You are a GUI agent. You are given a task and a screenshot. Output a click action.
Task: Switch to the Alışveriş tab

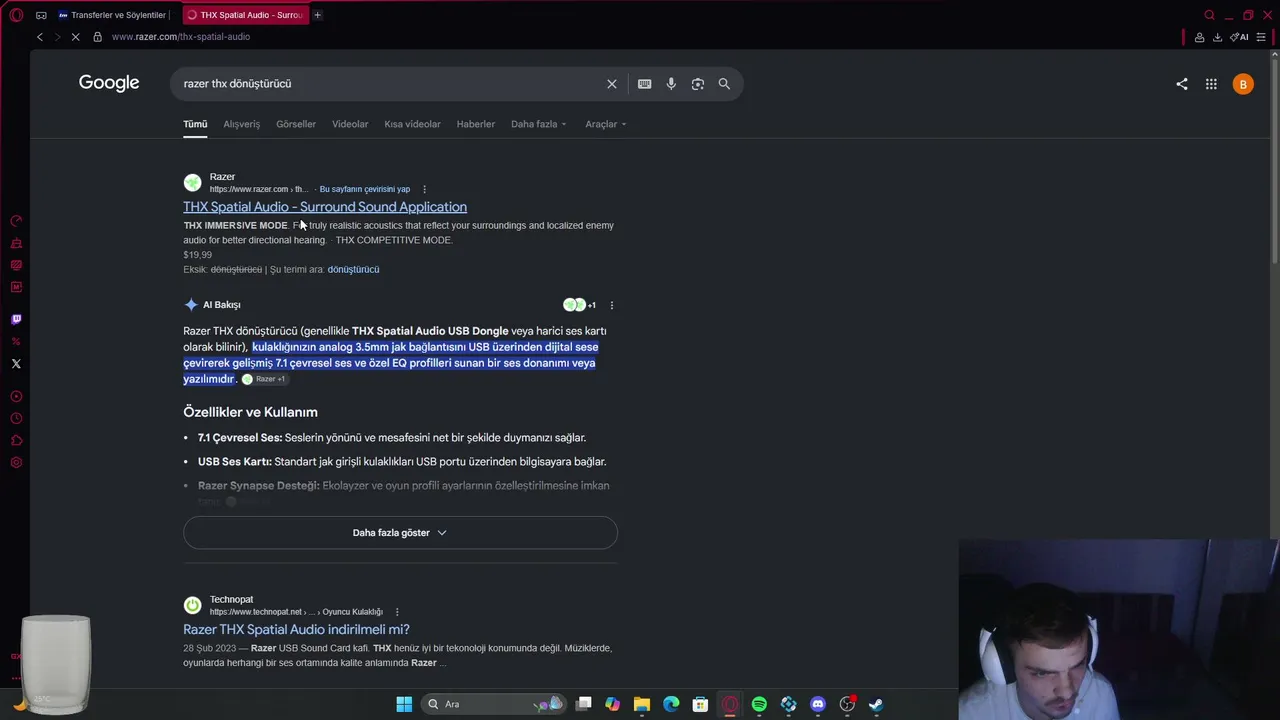coord(242,124)
